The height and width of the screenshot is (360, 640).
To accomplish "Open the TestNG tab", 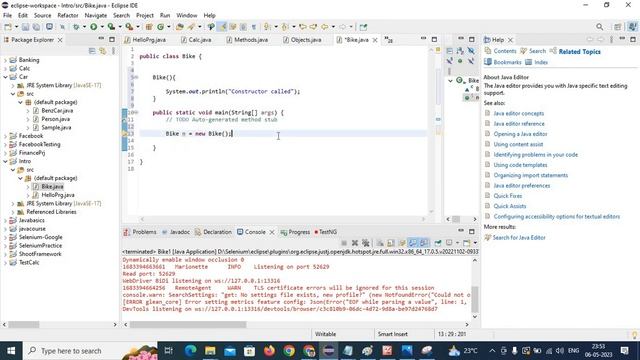I will pos(325,232).
